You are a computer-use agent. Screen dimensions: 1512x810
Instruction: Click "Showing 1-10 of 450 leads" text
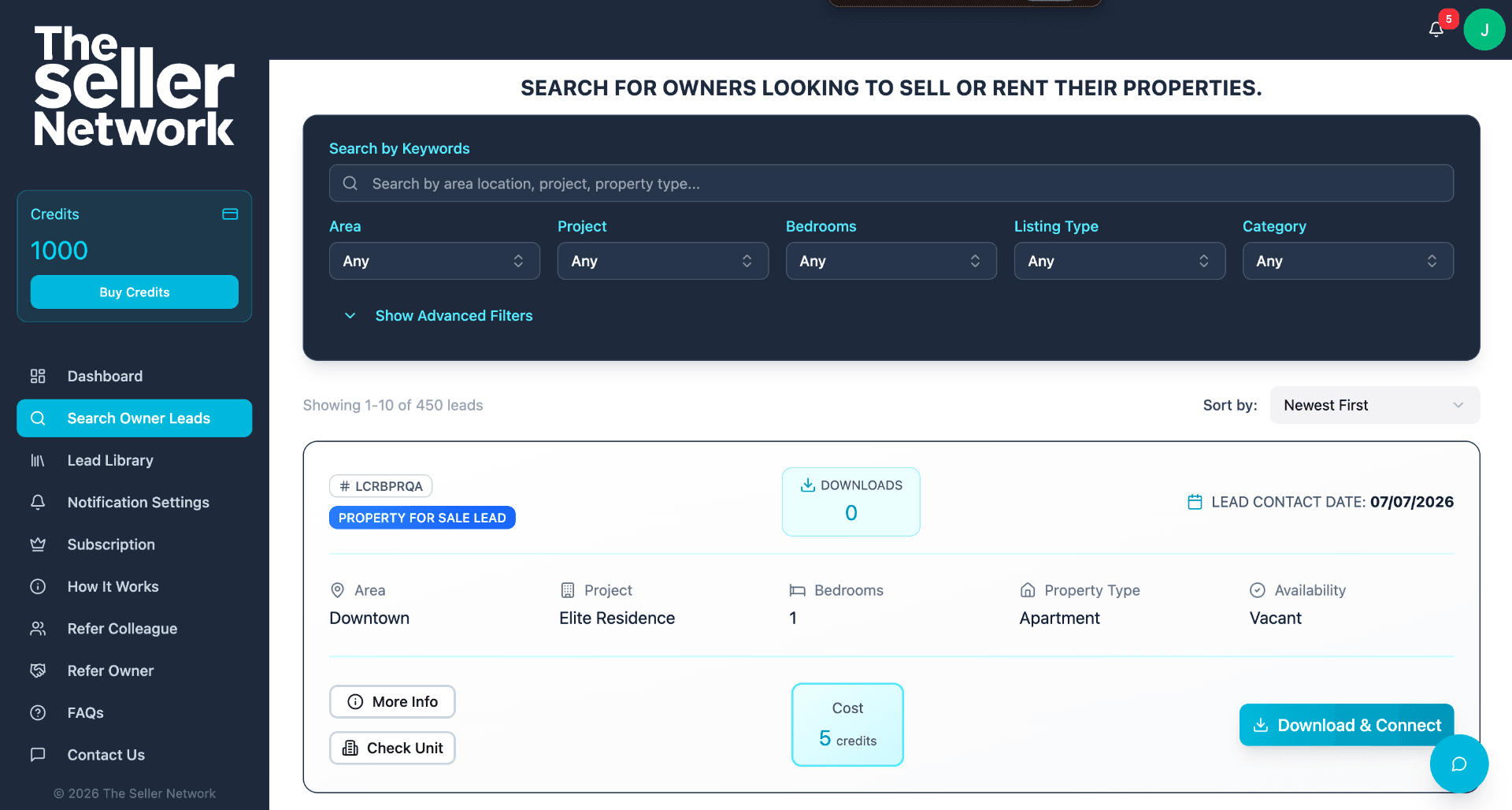click(x=393, y=405)
